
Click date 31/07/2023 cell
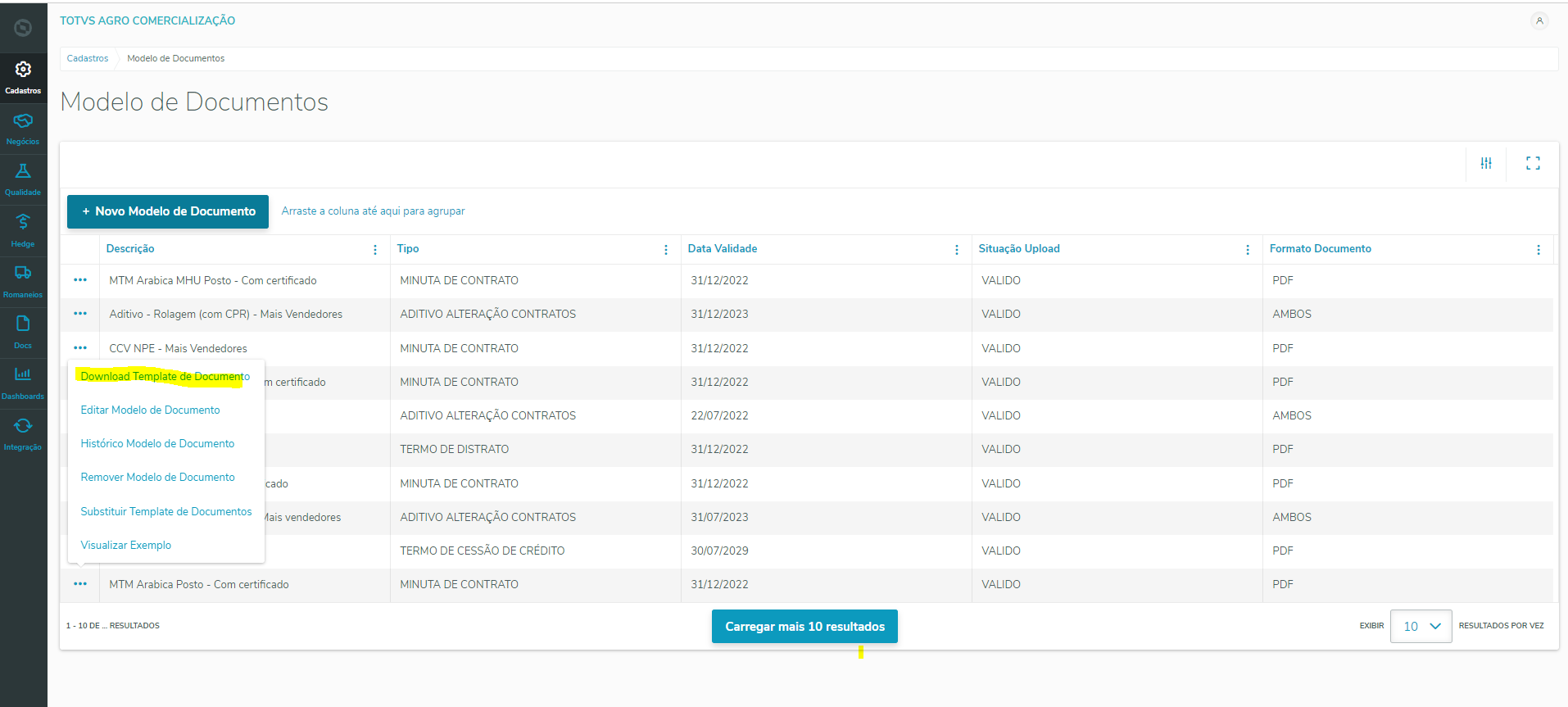[719, 517]
